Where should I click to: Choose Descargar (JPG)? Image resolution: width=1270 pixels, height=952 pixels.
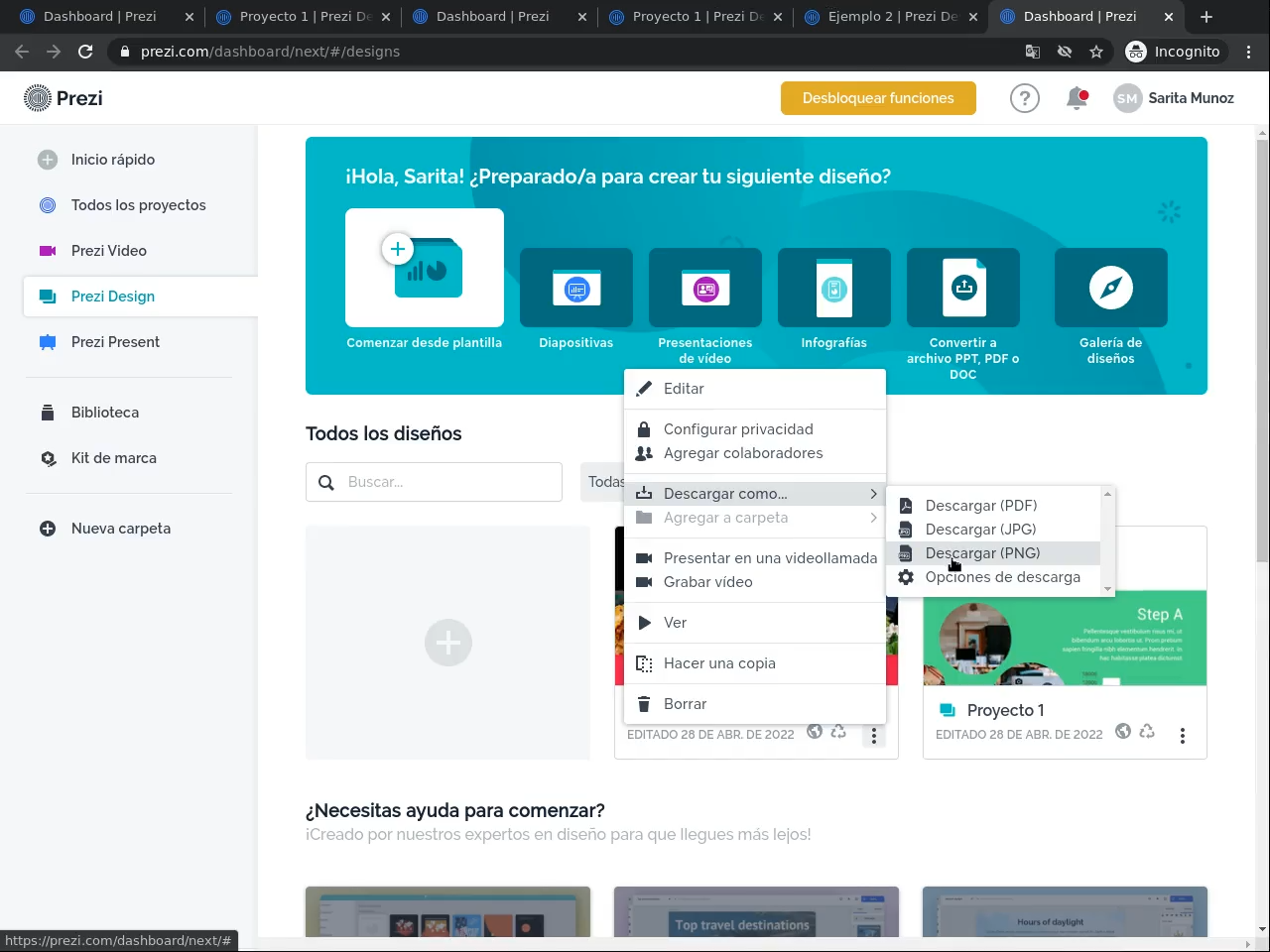click(x=994, y=530)
